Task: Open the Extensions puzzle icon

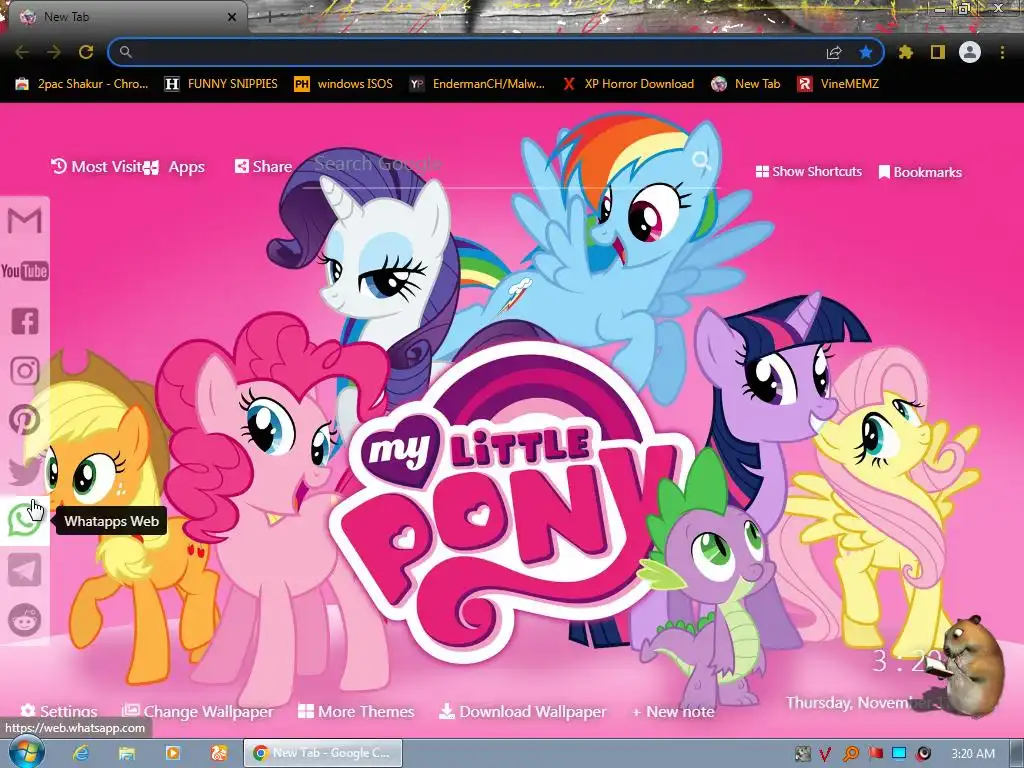Action: click(906, 52)
